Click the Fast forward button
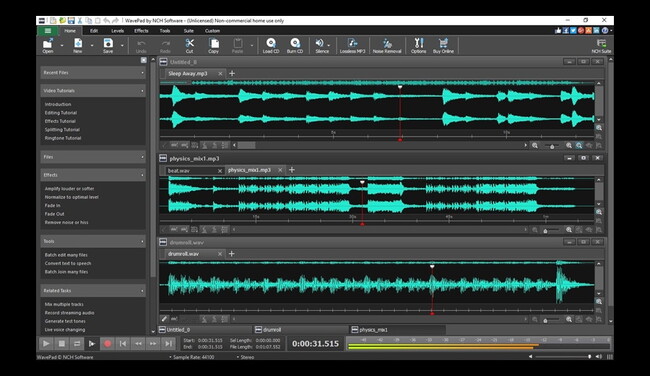The width and height of the screenshot is (650, 376). tap(153, 343)
